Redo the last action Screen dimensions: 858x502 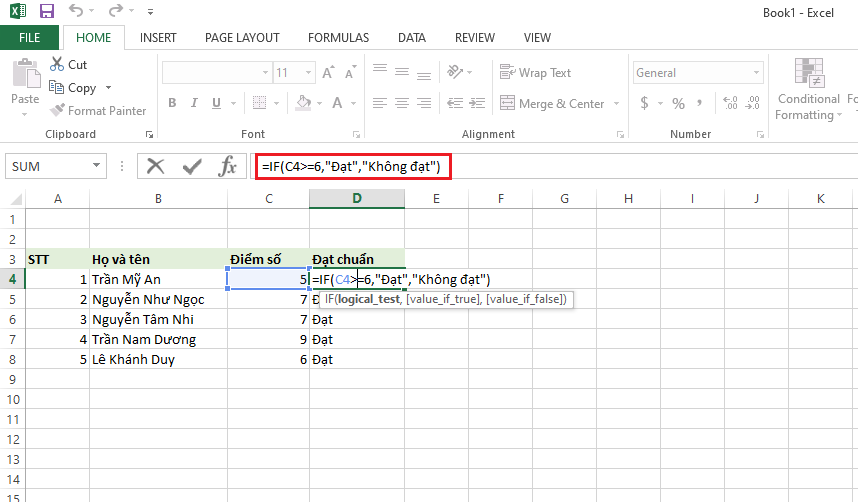(x=116, y=10)
